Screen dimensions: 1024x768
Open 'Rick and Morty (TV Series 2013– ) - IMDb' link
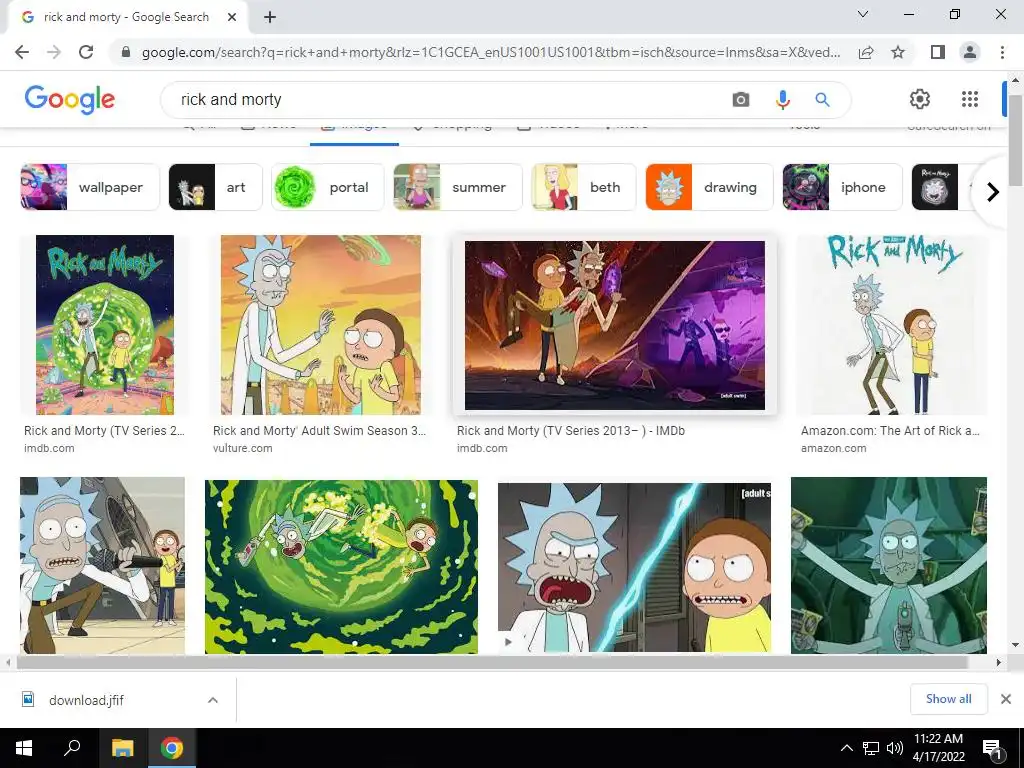[x=571, y=431]
